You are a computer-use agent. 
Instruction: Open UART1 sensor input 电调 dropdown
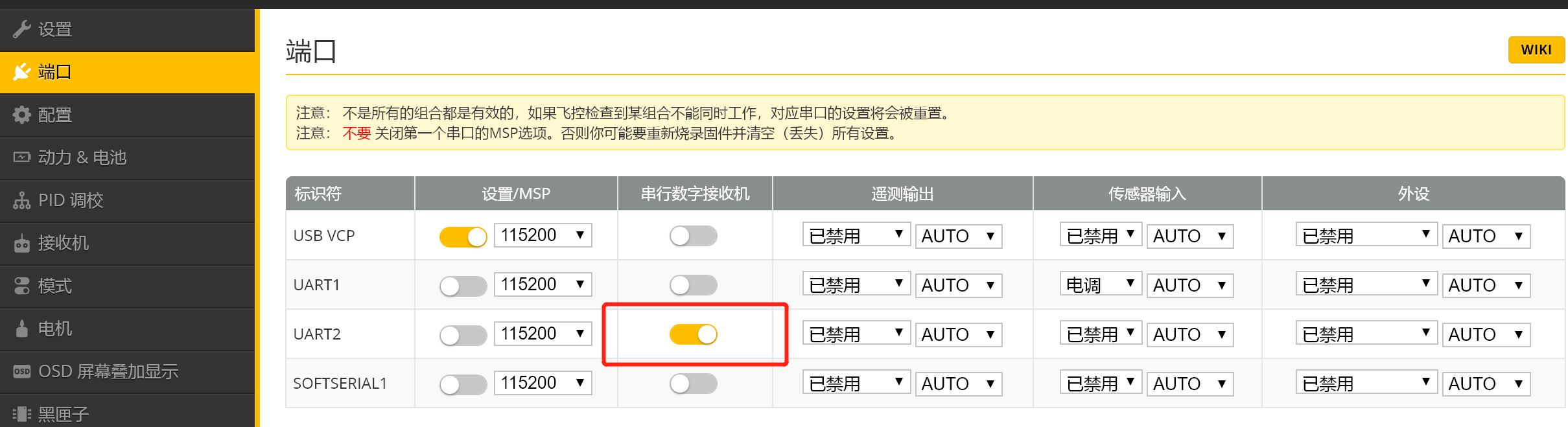click(x=1101, y=284)
